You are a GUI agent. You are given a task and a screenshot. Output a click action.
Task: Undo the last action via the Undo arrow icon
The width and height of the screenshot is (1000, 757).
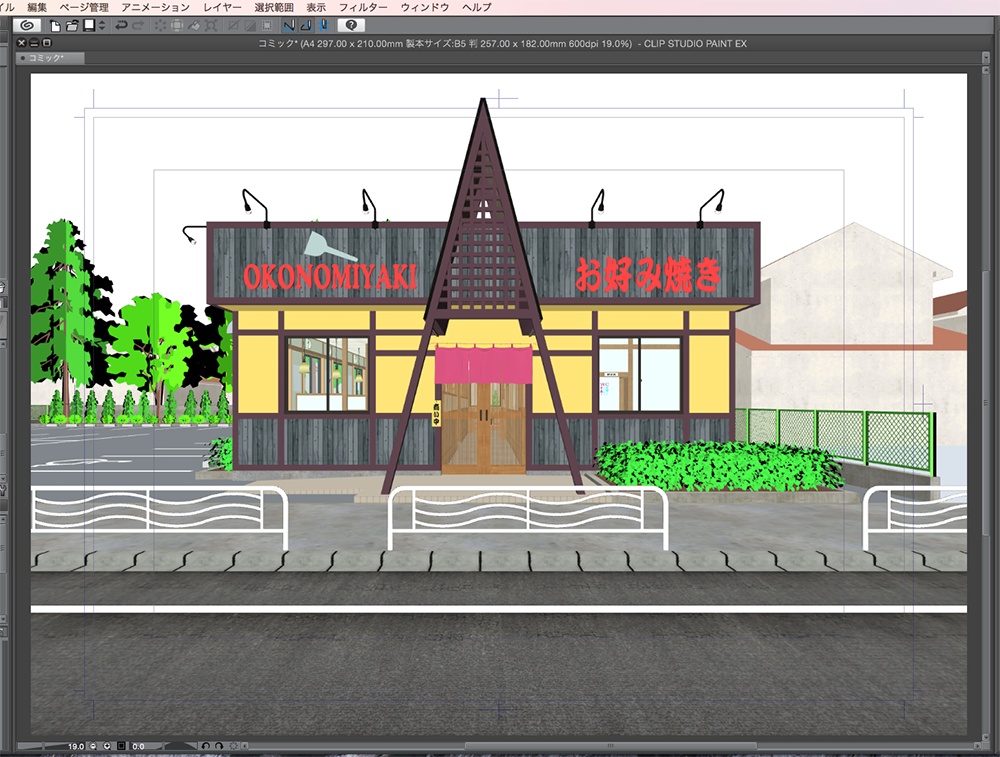click(x=120, y=25)
